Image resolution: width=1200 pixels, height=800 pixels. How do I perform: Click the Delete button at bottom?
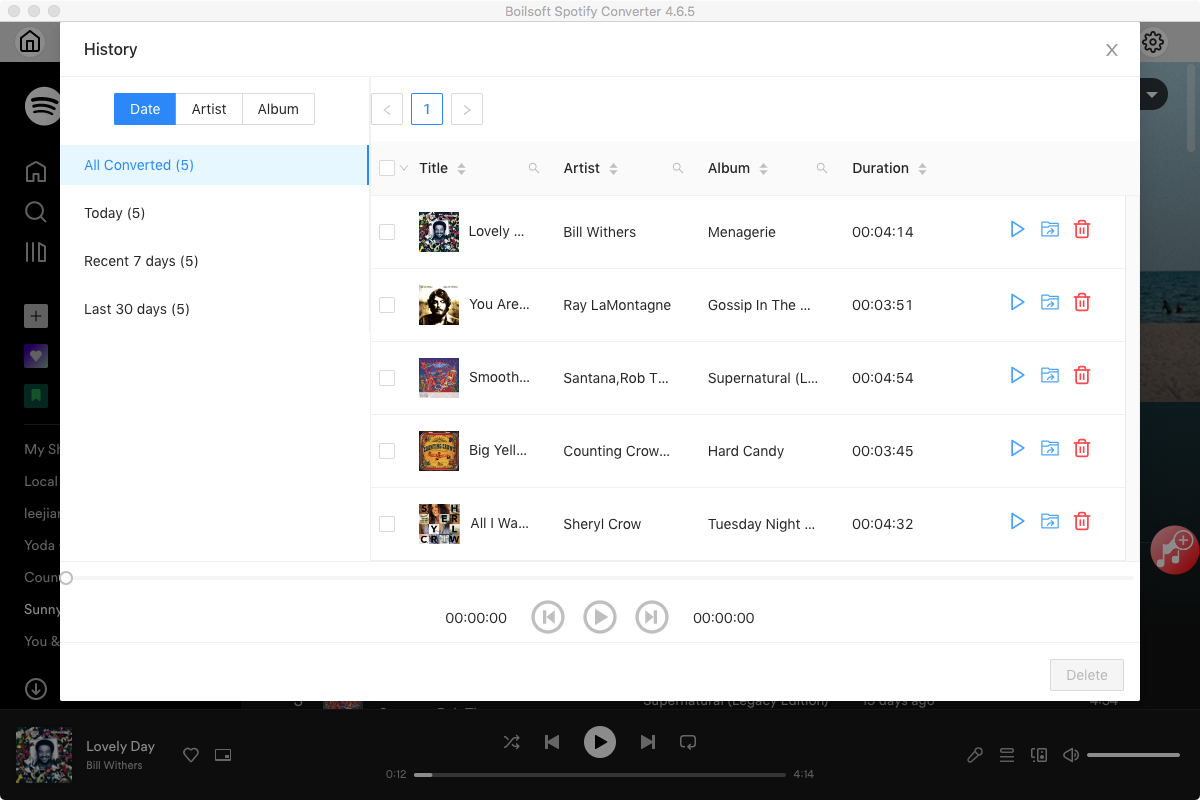(x=1087, y=675)
